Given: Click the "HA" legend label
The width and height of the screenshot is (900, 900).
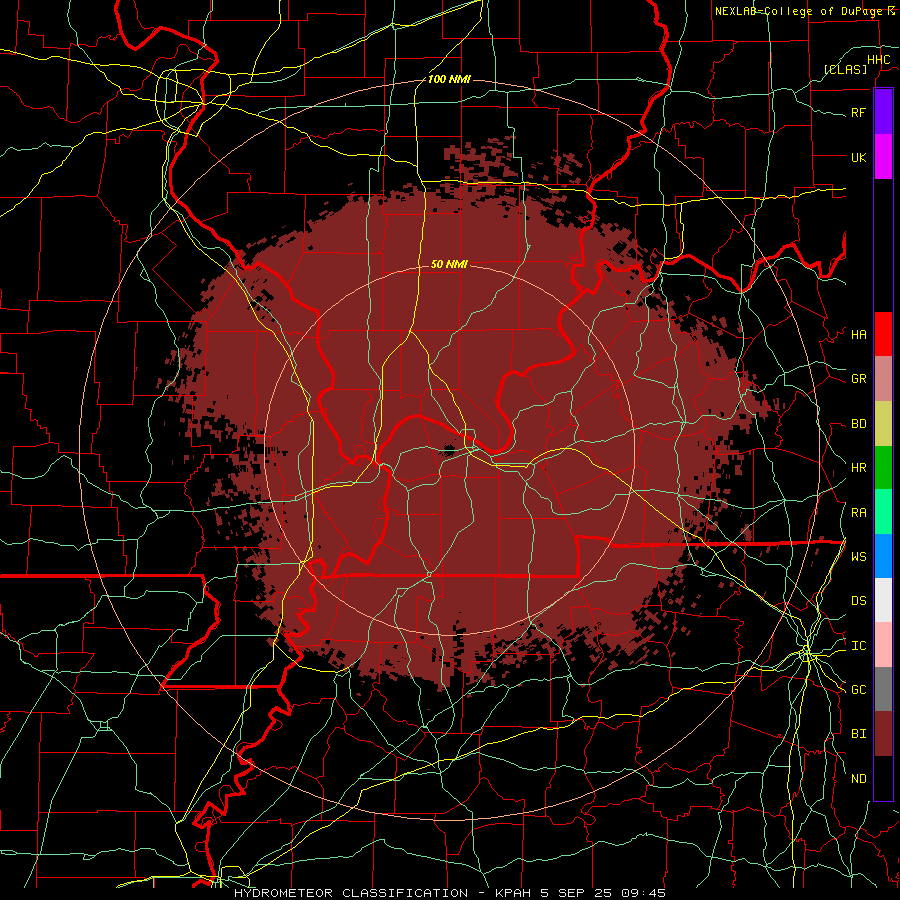Looking at the screenshot, I should 858,335.
